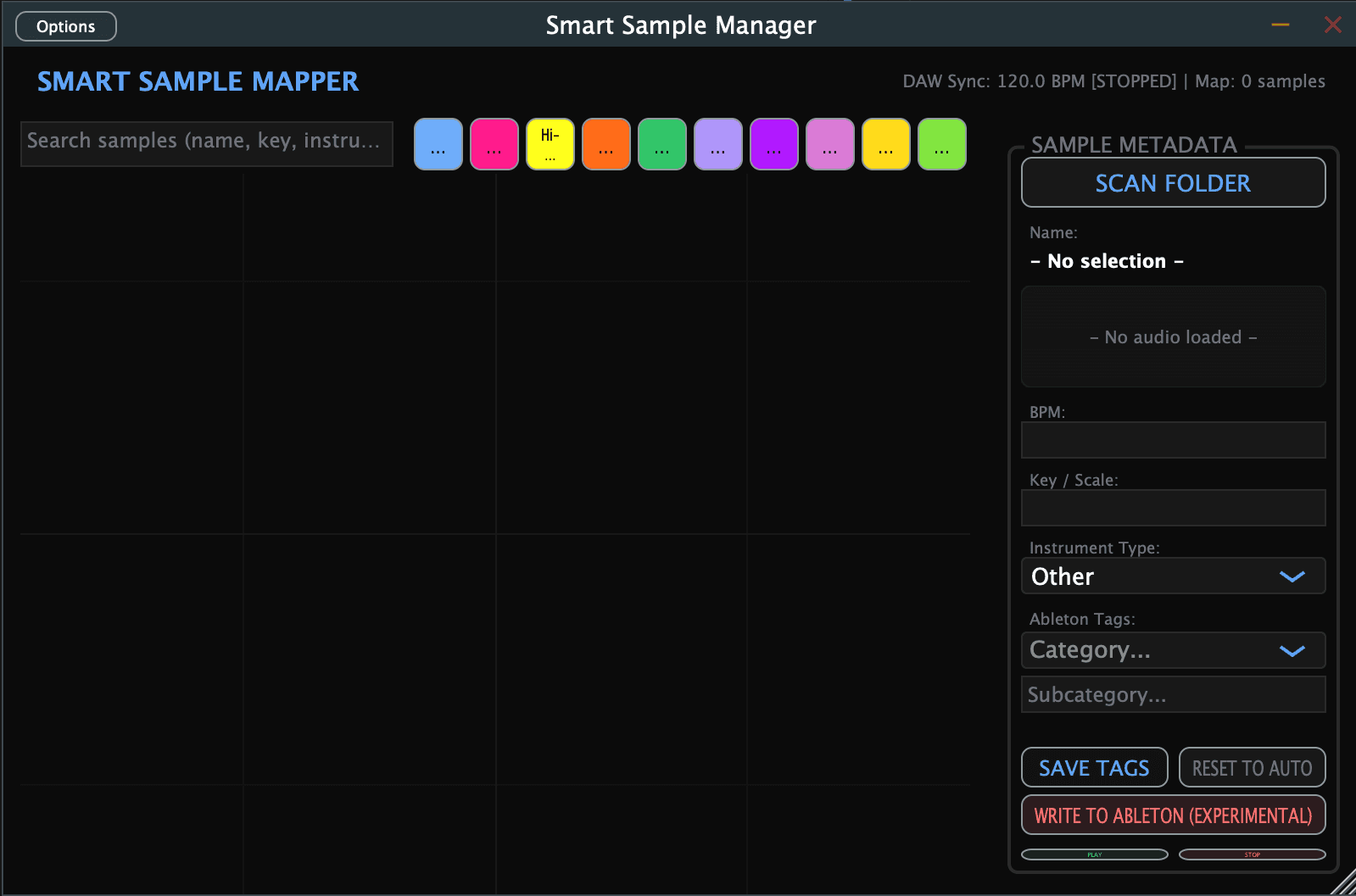Select the lime green filter swatch

(942, 144)
